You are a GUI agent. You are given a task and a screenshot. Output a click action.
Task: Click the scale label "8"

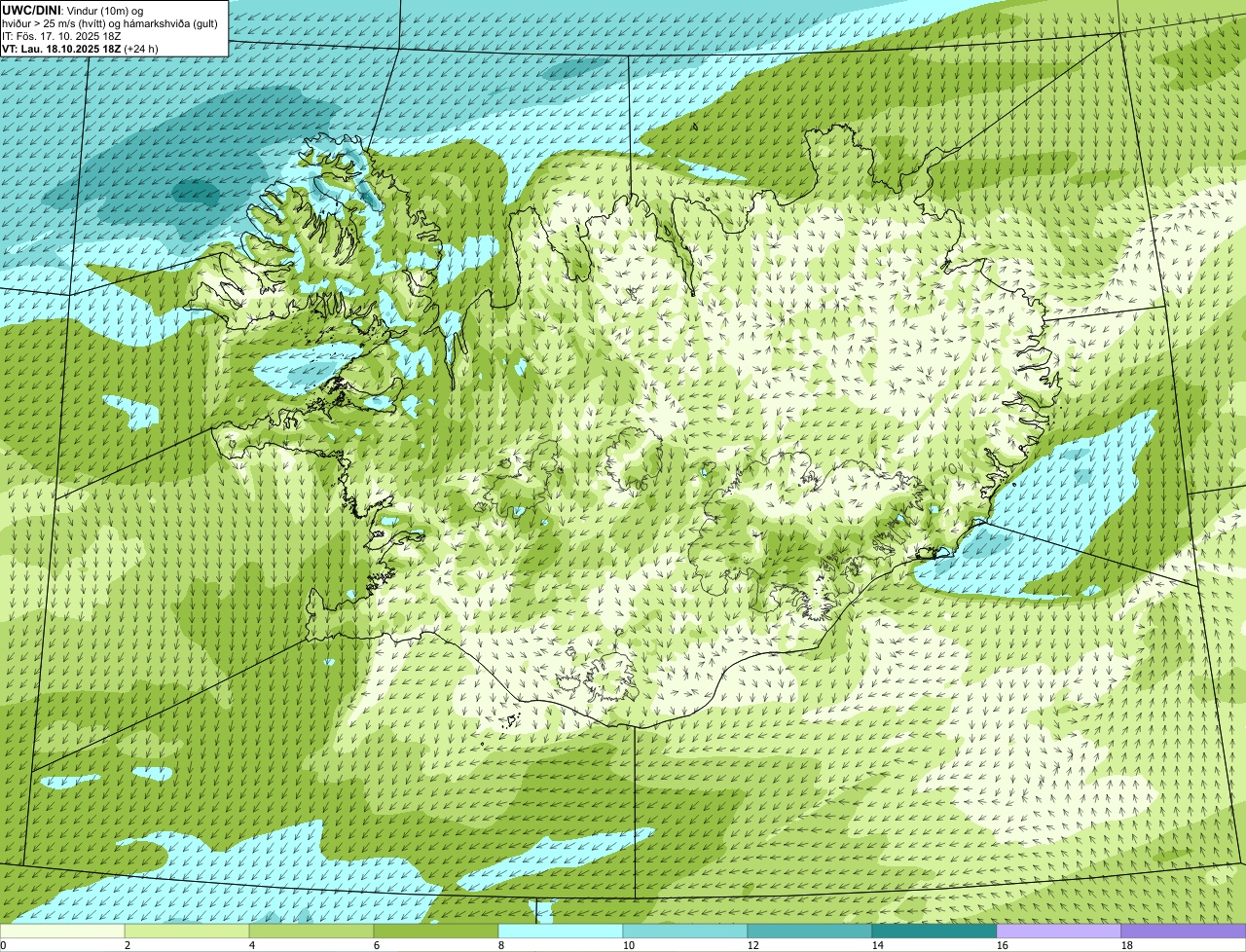[501, 945]
